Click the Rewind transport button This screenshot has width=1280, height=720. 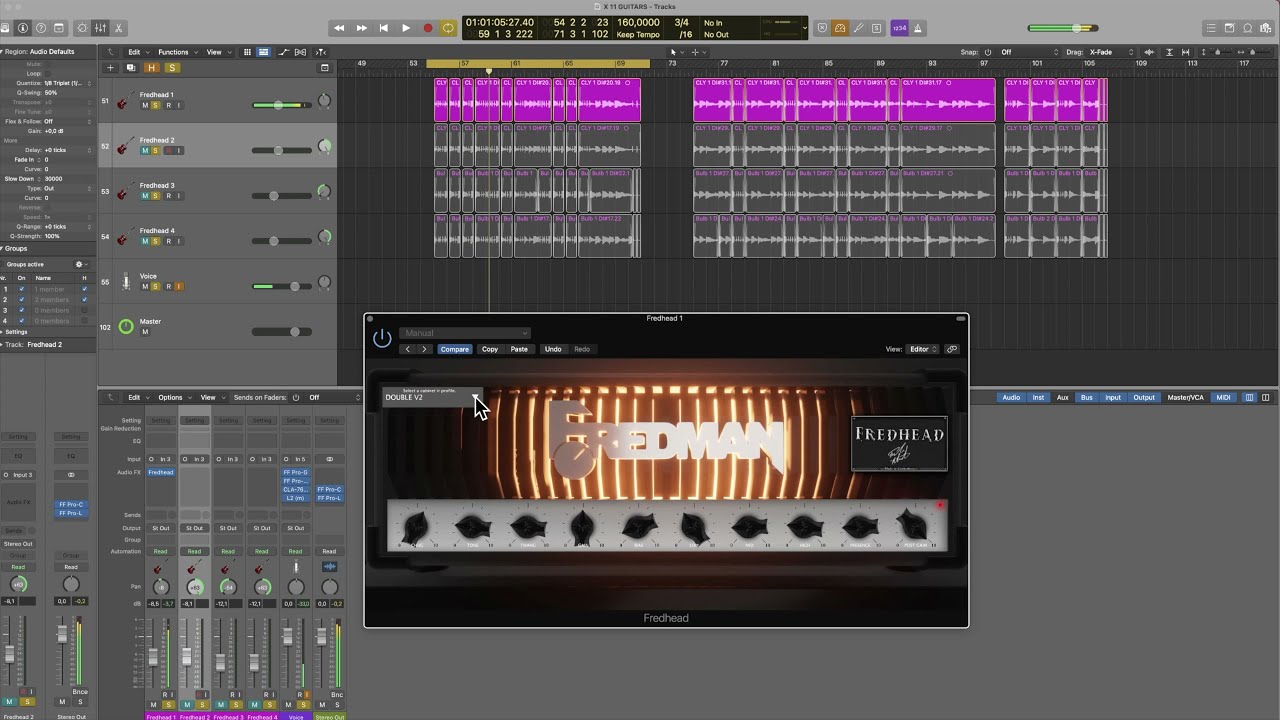(x=339, y=28)
